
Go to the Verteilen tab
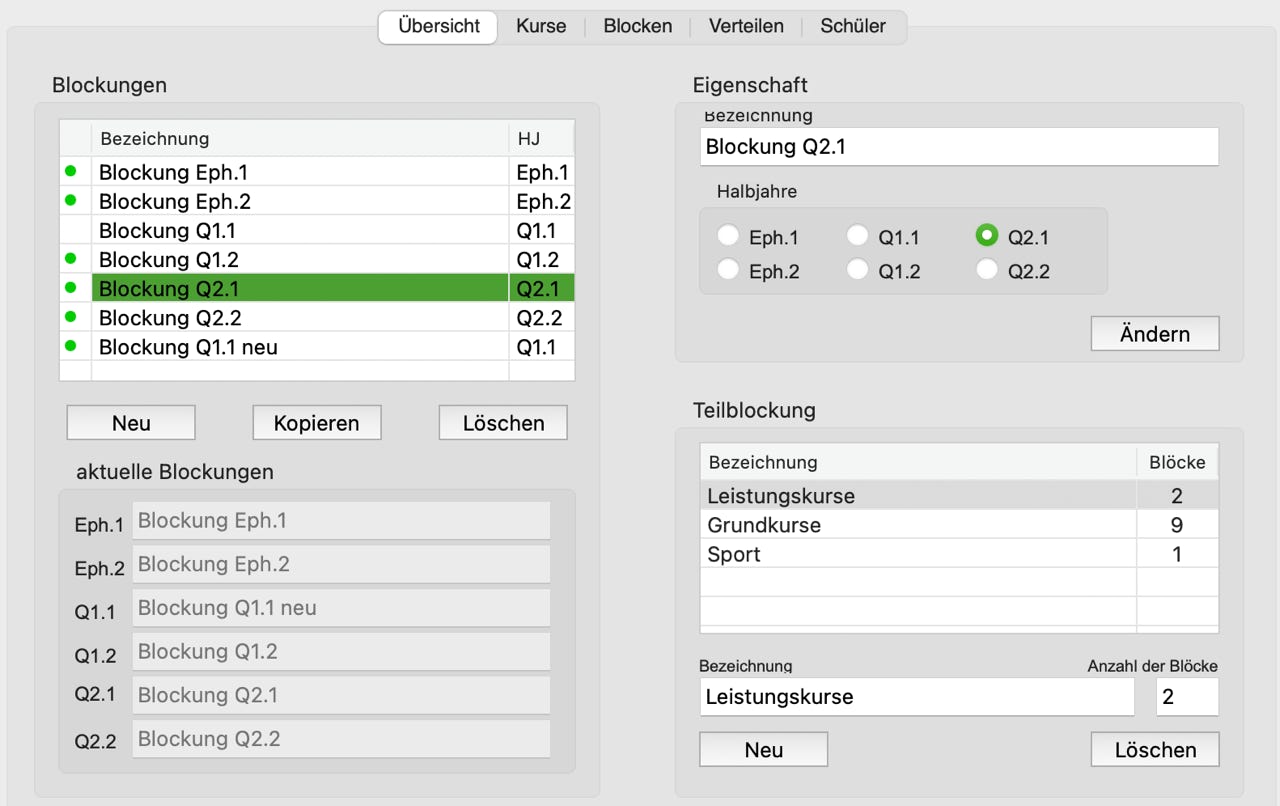click(x=746, y=27)
